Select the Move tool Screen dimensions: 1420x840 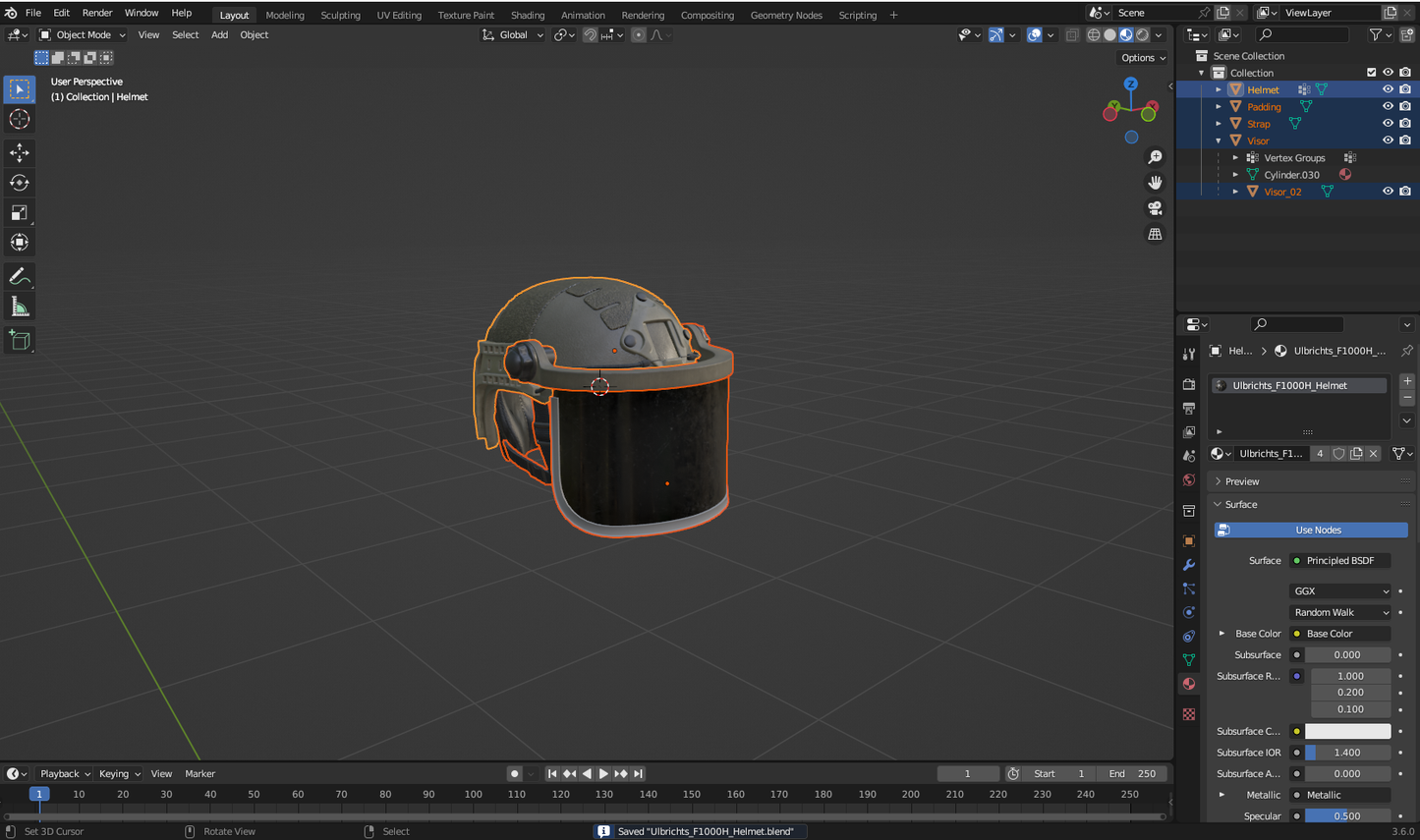pyautogui.click(x=20, y=152)
